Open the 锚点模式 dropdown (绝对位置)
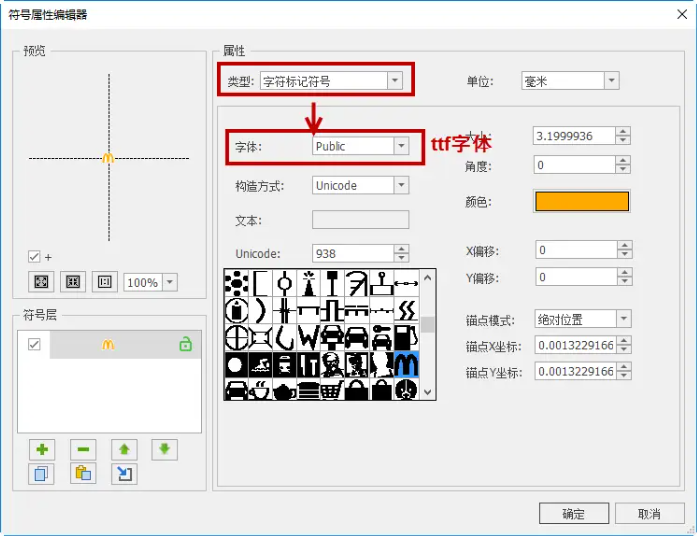698x537 pixels. tap(624, 318)
